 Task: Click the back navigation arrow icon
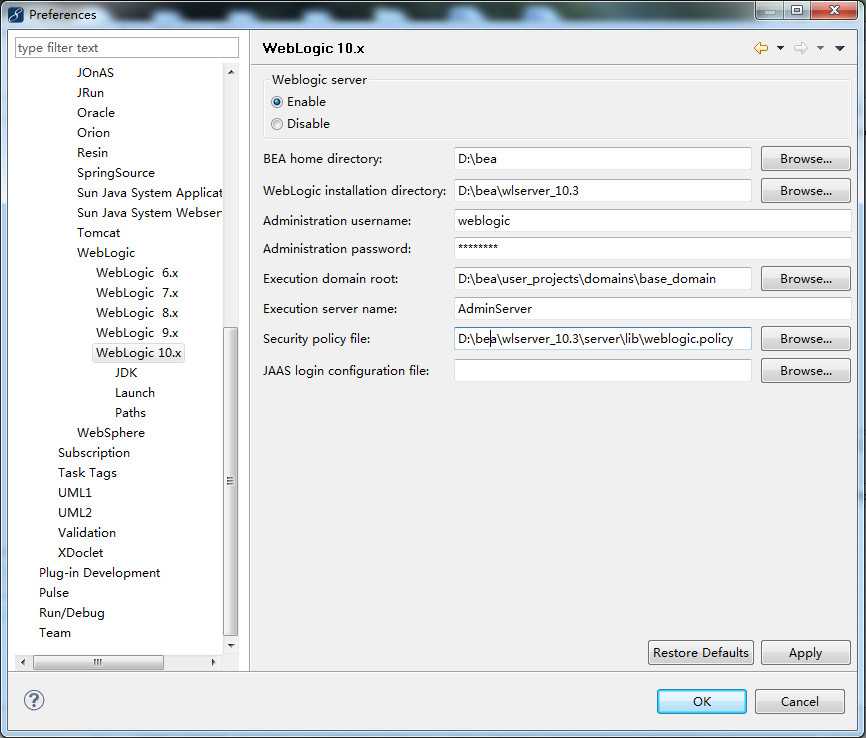(761, 49)
